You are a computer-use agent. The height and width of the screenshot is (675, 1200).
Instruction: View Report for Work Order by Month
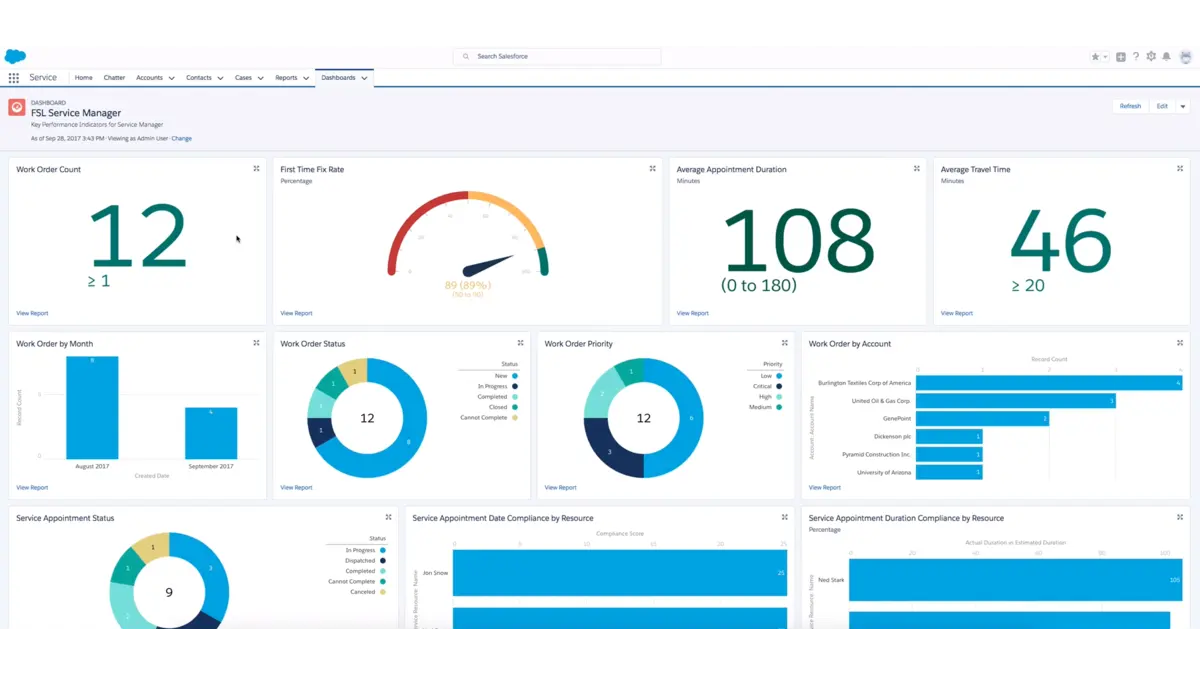click(x=32, y=487)
